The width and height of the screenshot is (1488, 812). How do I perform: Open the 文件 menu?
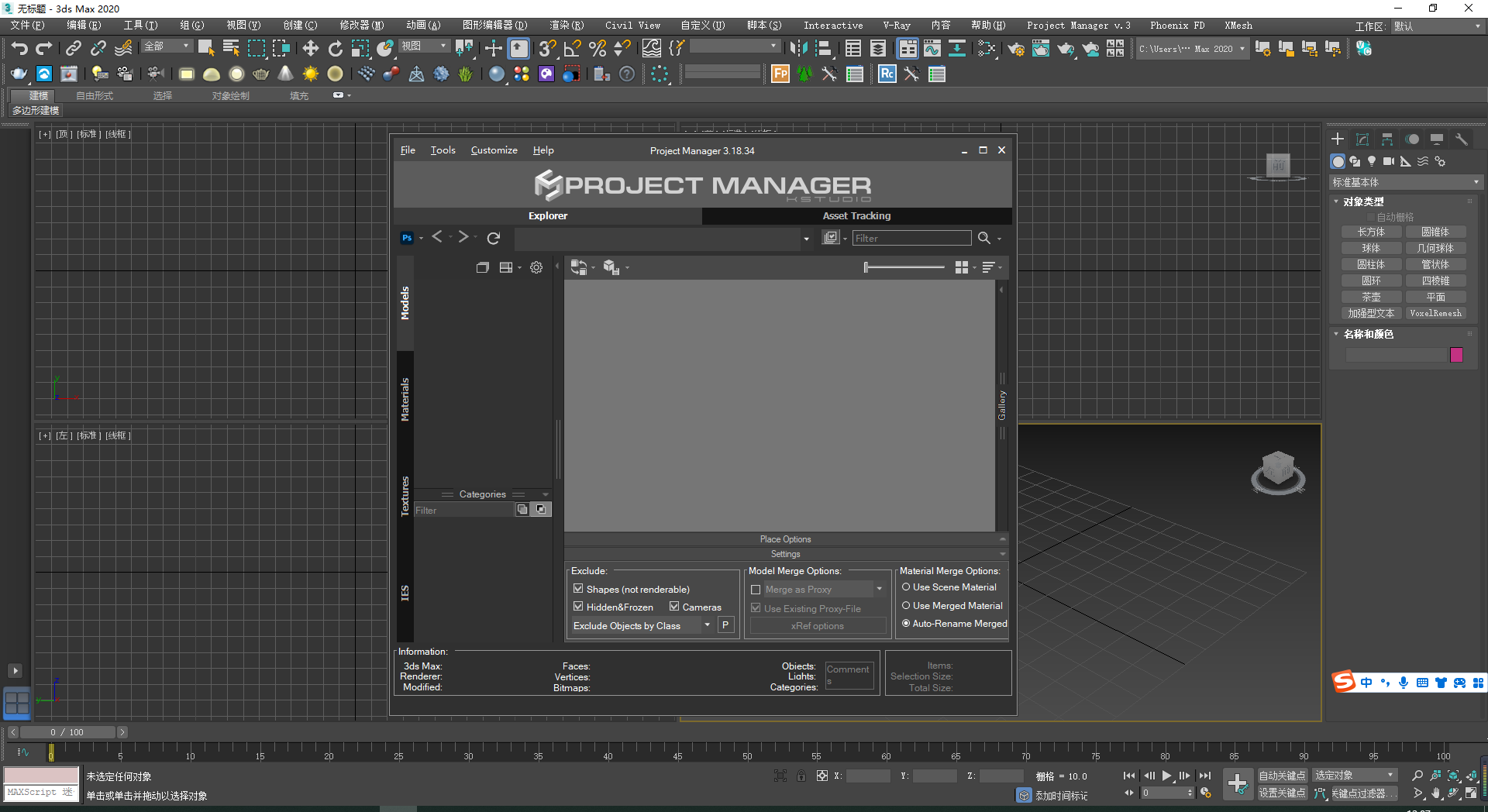click(27, 26)
